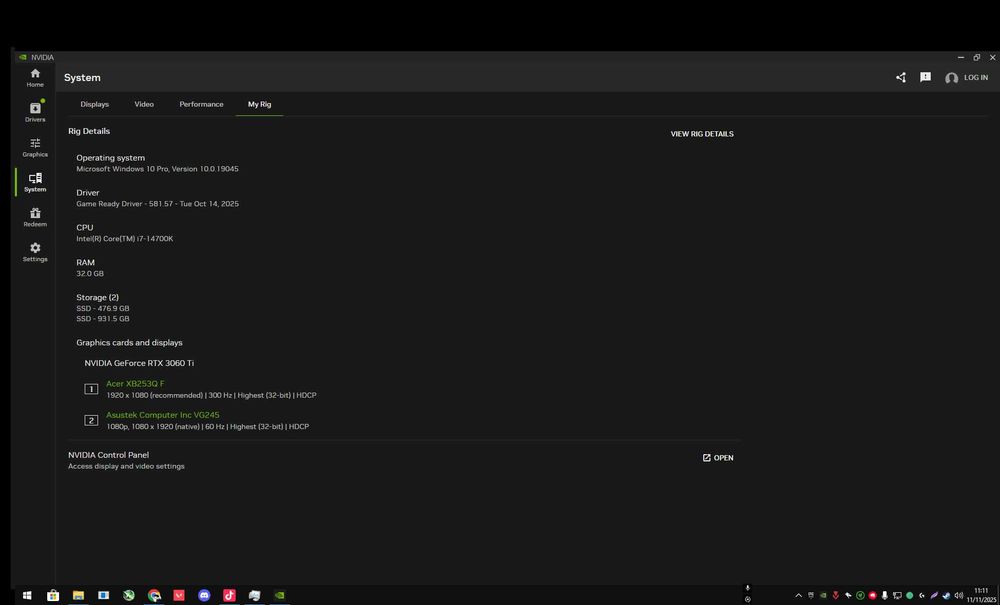
Task: Click the send feedback icon
Action: pyautogui.click(x=925, y=77)
